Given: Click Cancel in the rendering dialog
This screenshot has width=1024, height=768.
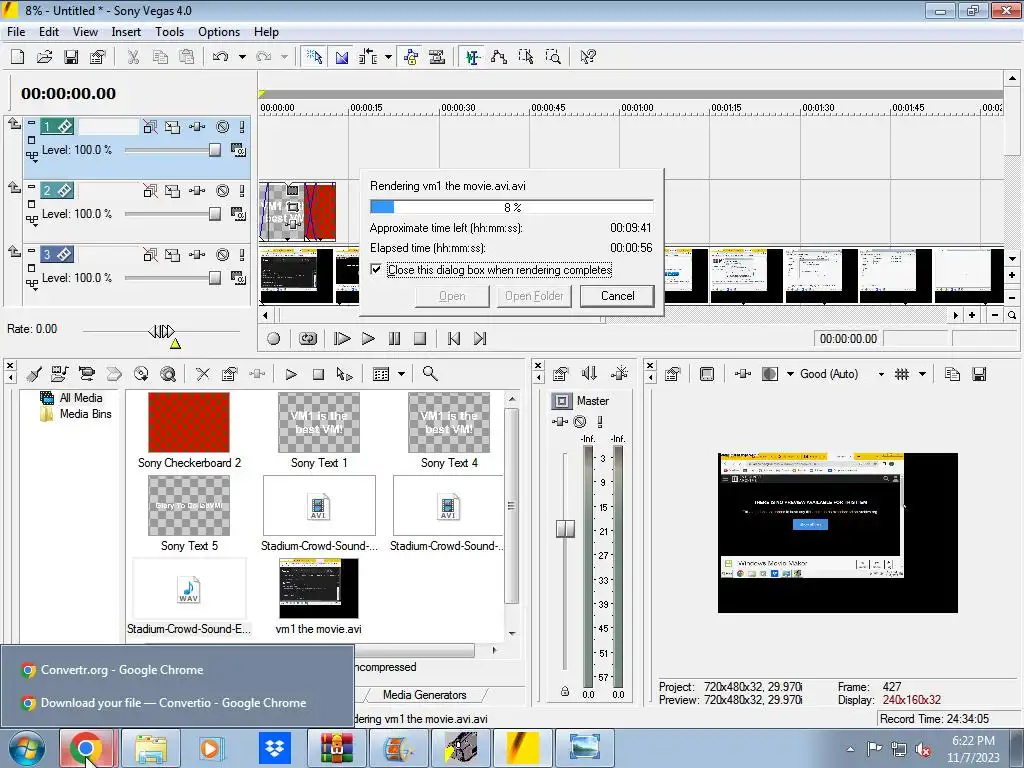Looking at the screenshot, I should pos(617,296).
